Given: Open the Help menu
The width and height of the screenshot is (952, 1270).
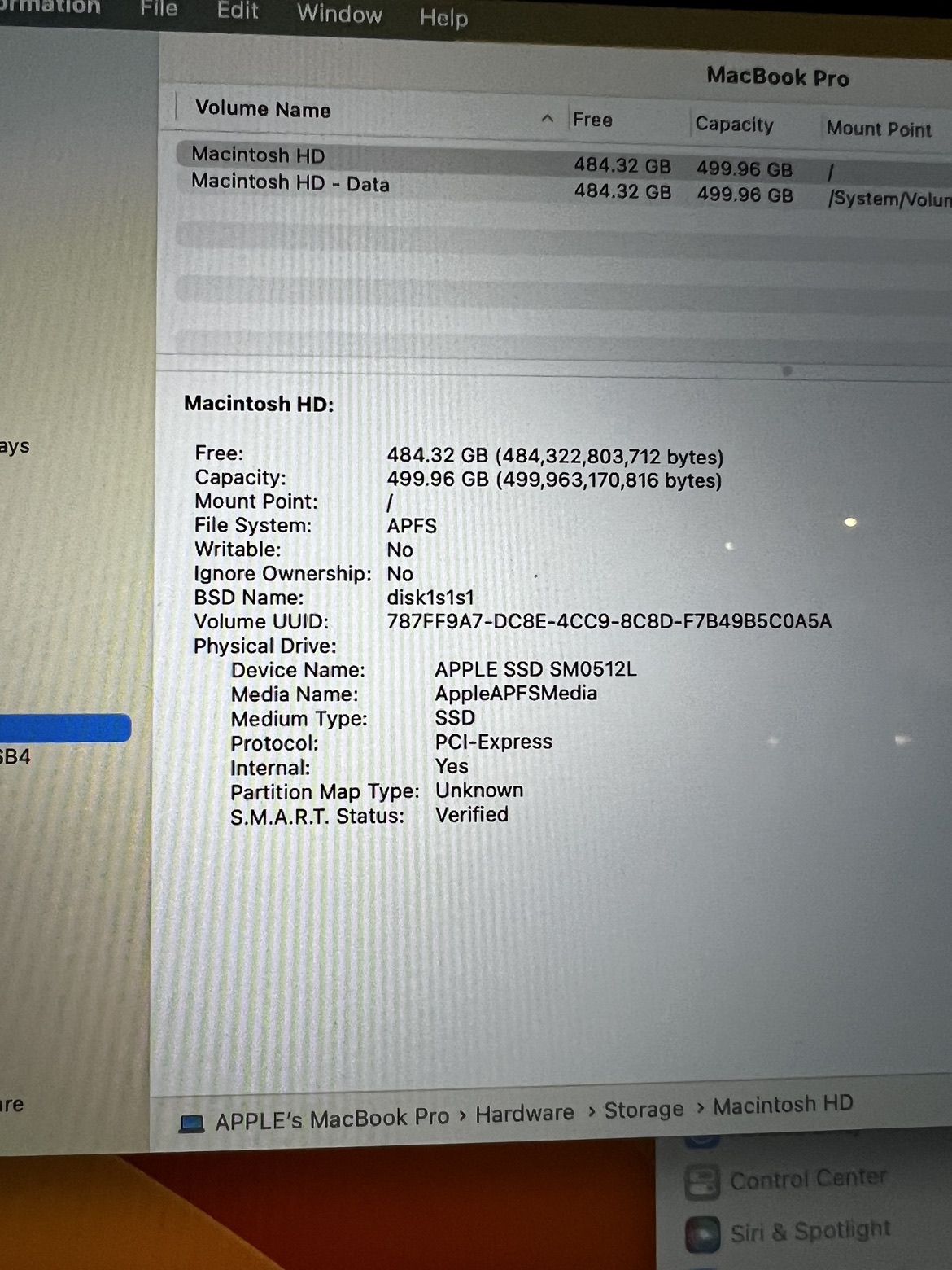Looking at the screenshot, I should pos(443,18).
